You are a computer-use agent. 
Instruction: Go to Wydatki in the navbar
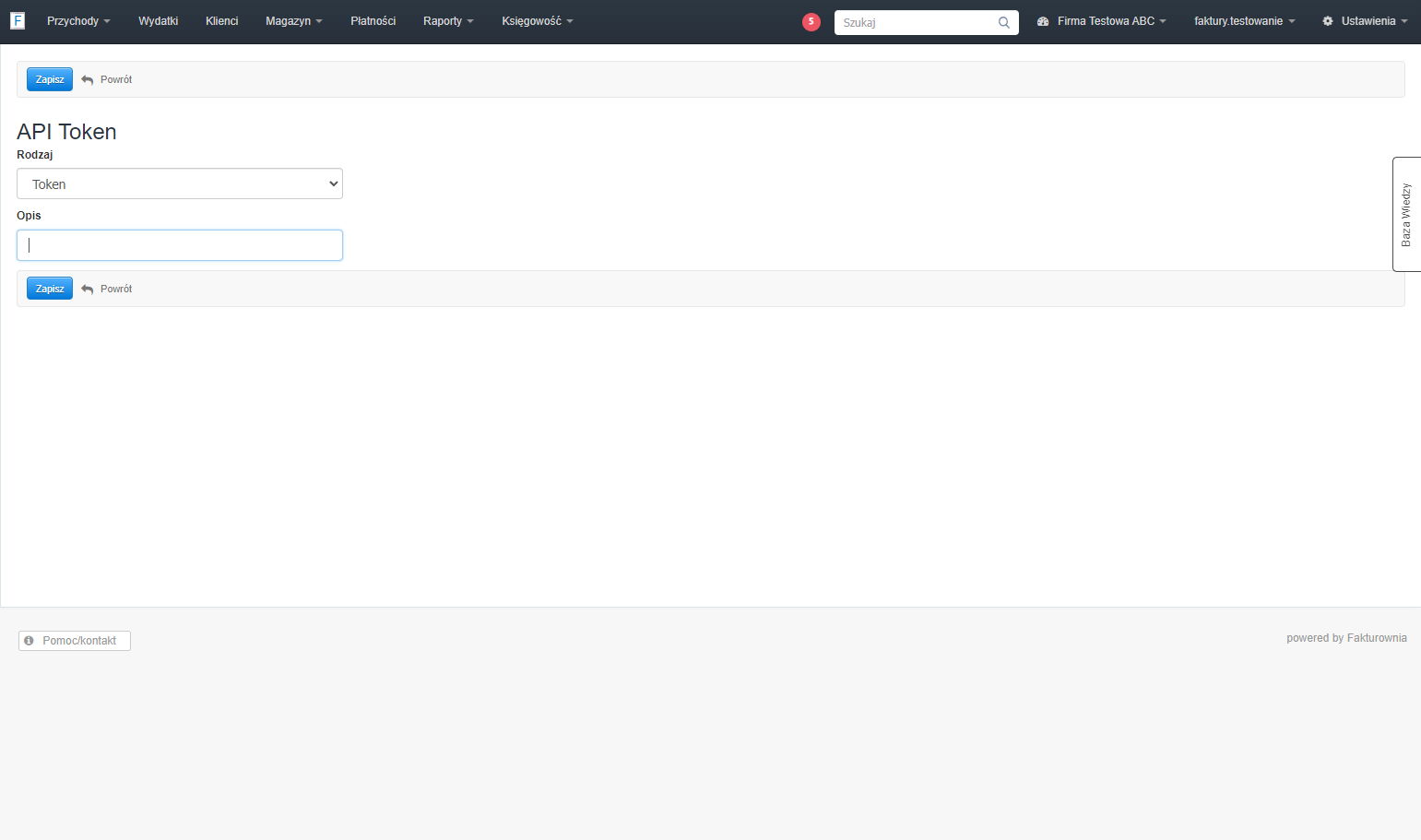point(159,21)
